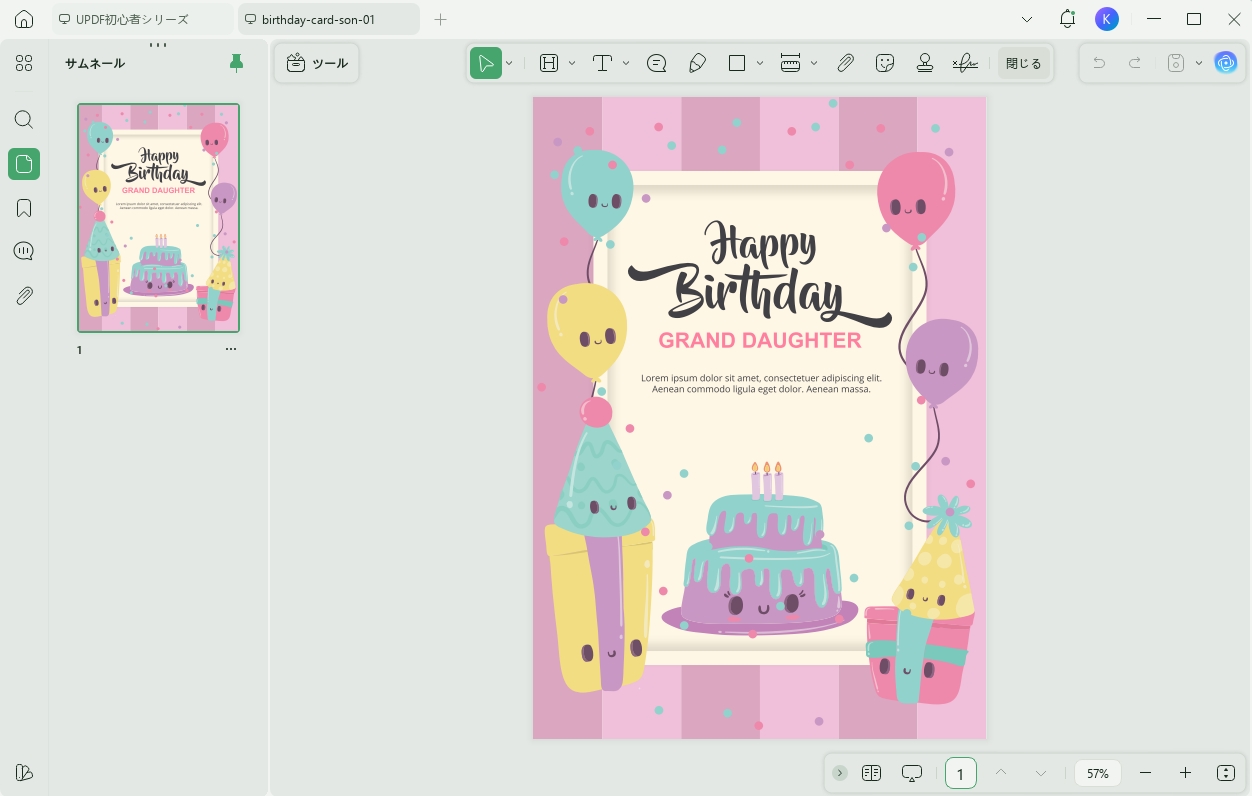Select page 1 thumbnail
The image size is (1252, 796).
[159, 218]
